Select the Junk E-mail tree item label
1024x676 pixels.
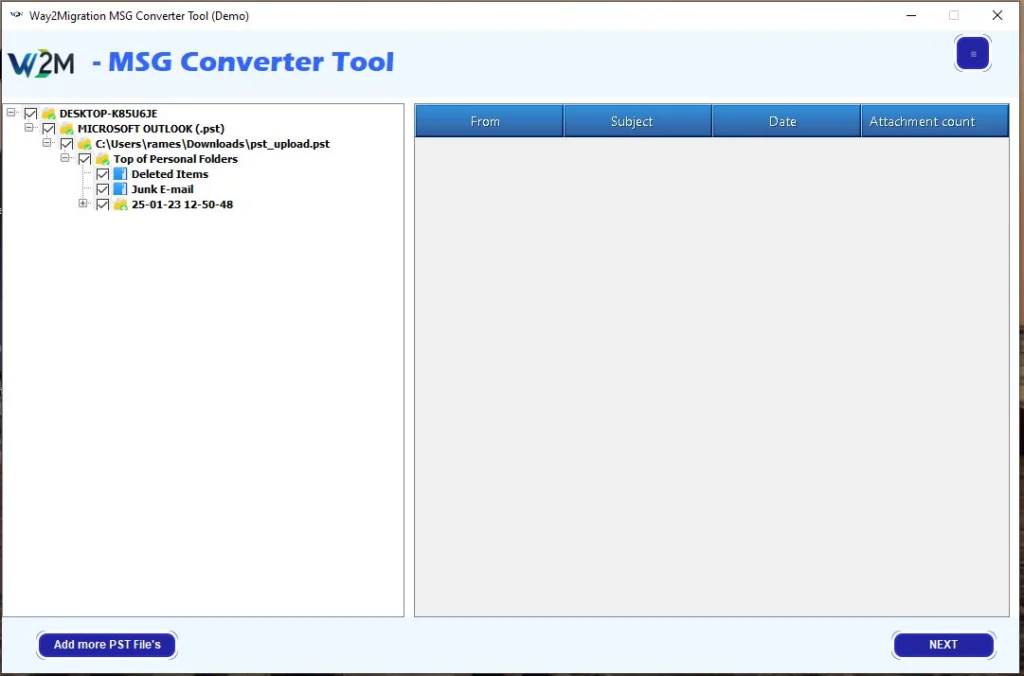162,189
